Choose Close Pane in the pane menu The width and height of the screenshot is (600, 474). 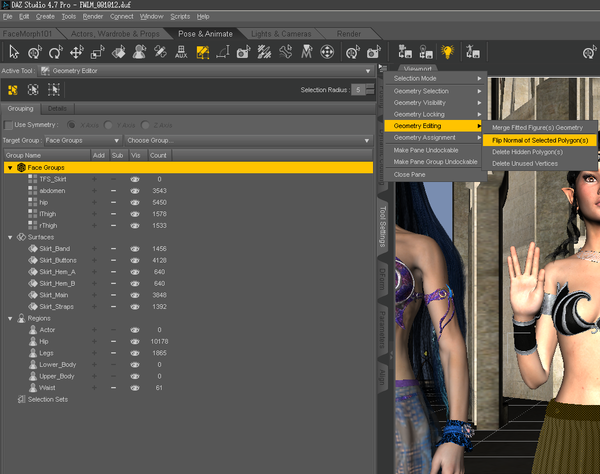(x=435, y=174)
